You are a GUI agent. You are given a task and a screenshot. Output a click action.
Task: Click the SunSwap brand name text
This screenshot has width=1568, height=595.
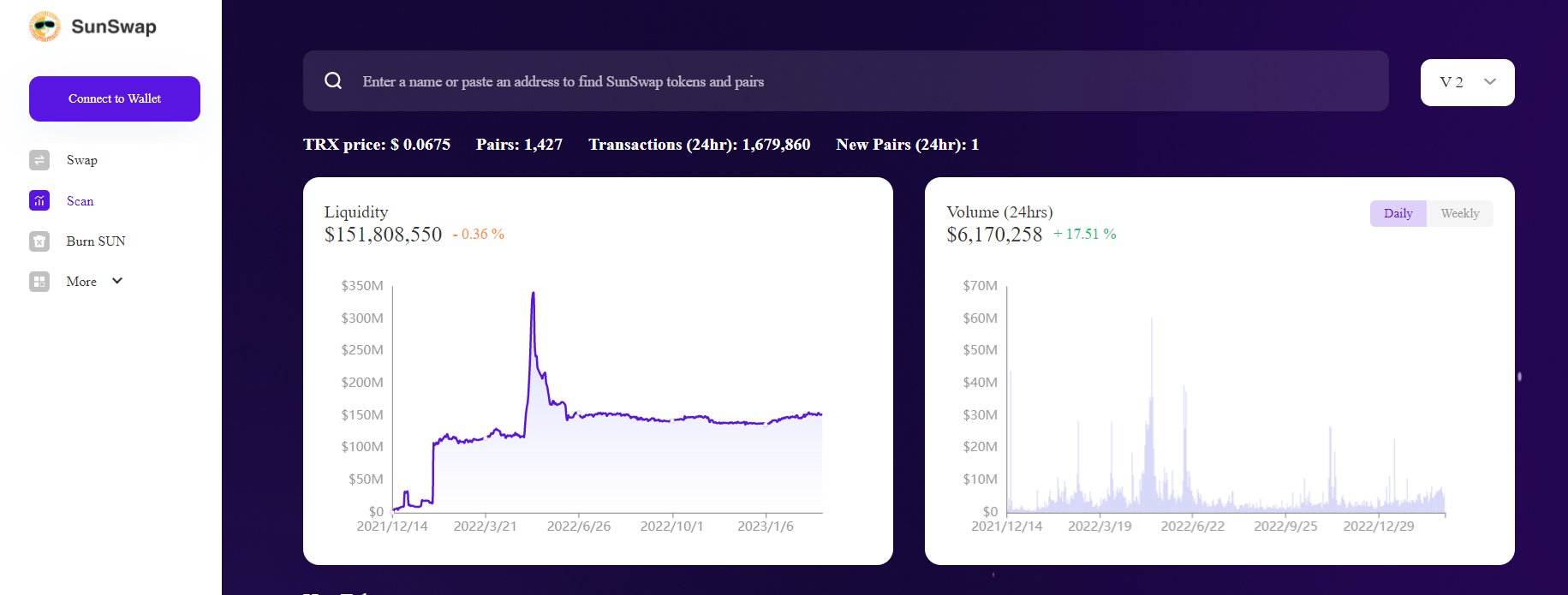click(x=114, y=27)
